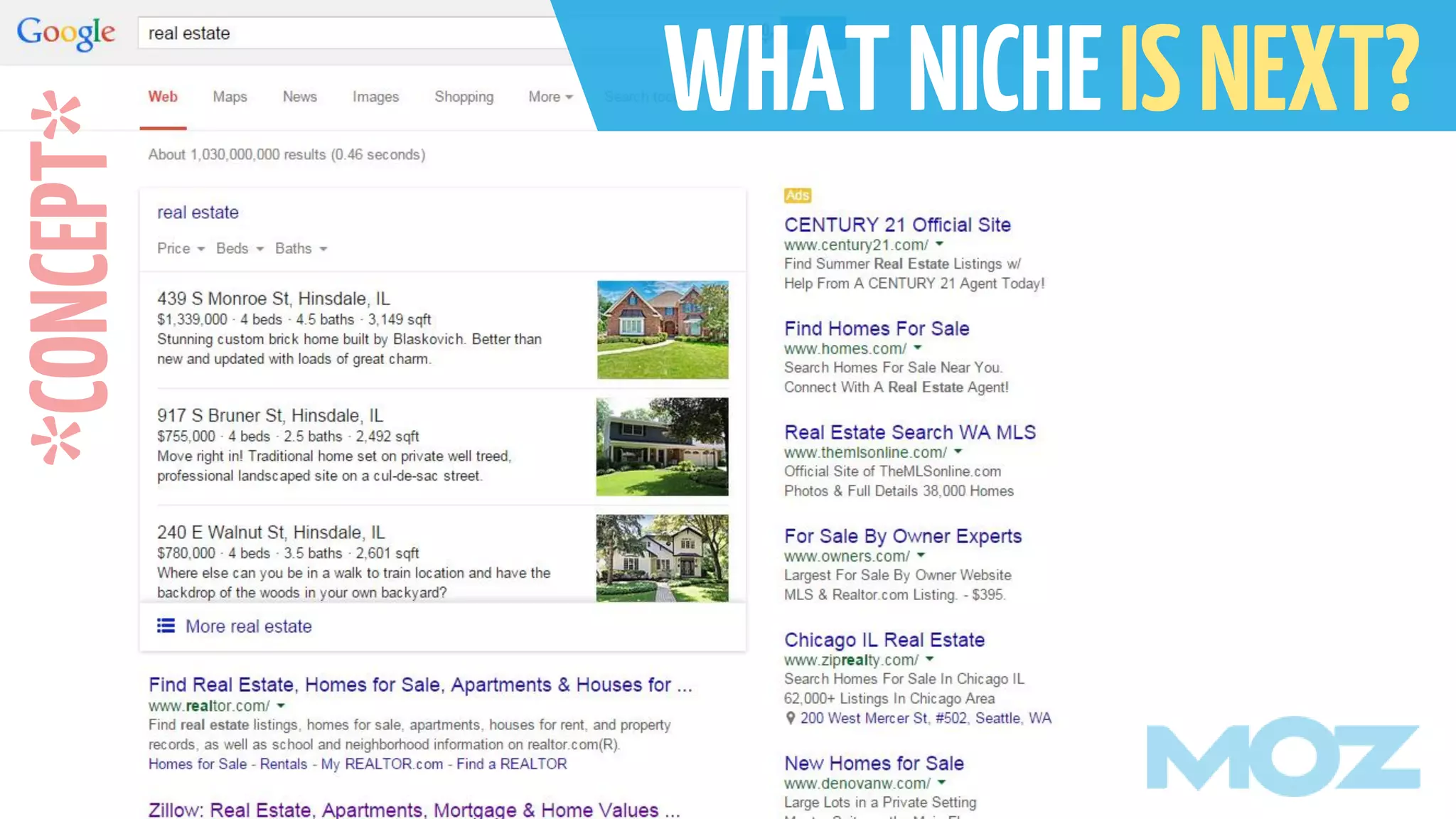
Task: Open the New Homes for Sale ad
Action: point(874,764)
